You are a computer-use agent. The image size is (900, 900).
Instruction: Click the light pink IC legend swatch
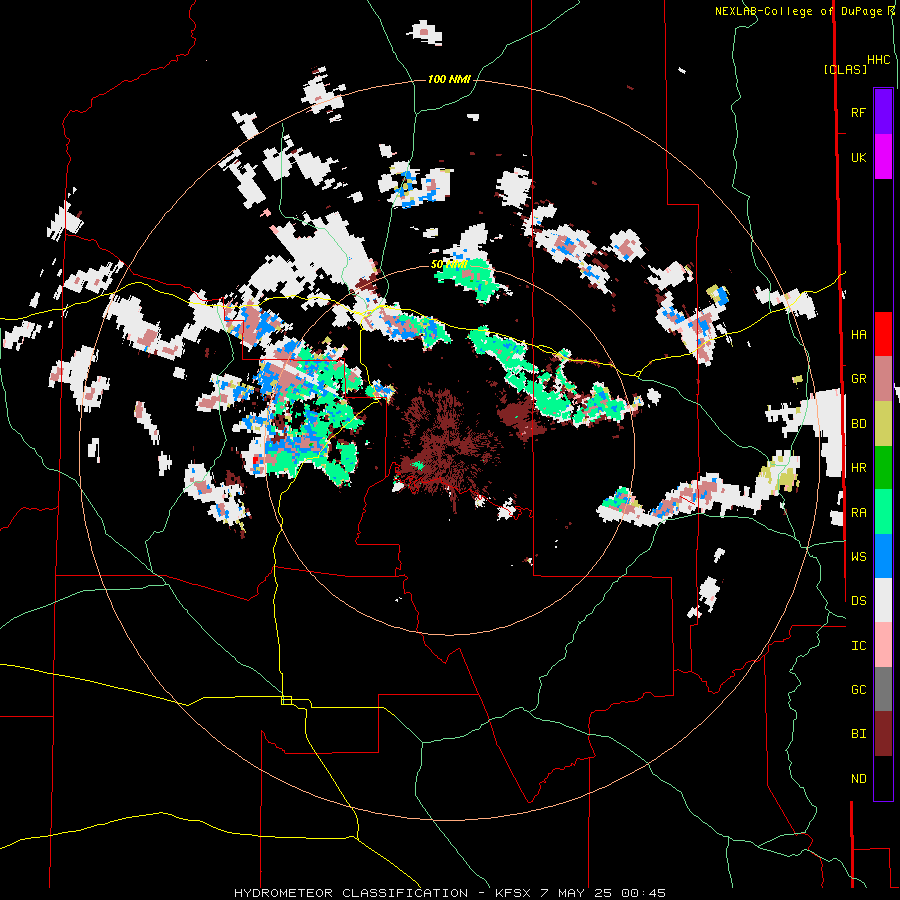tap(883, 645)
